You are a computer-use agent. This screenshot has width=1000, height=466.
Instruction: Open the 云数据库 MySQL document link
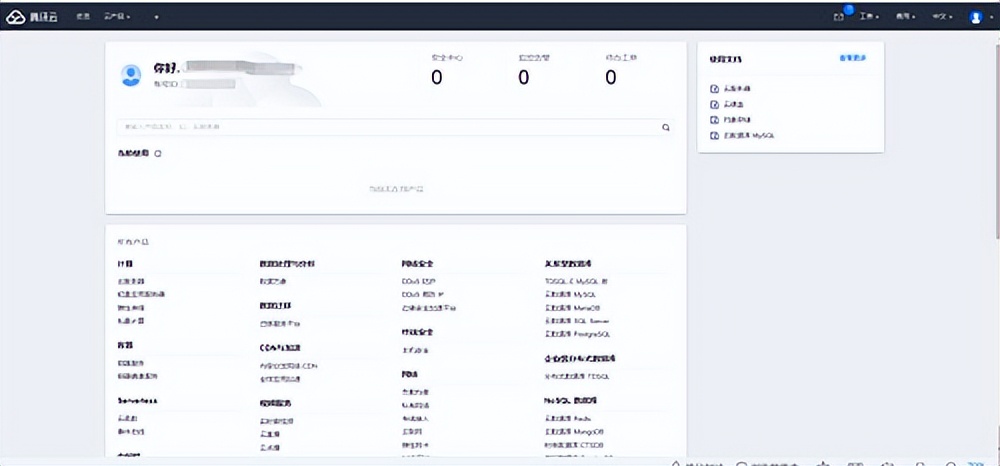pyautogui.click(x=749, y=136)
